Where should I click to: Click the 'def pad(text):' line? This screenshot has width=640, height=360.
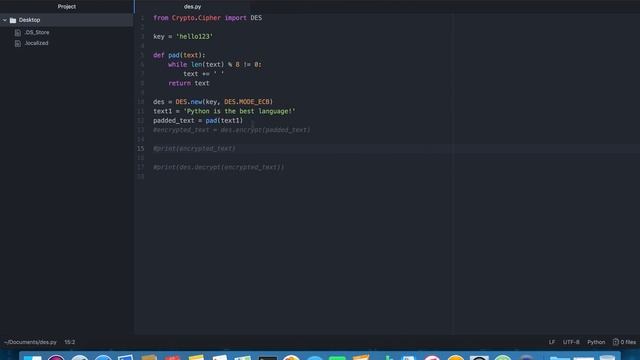tap(179, 55)
